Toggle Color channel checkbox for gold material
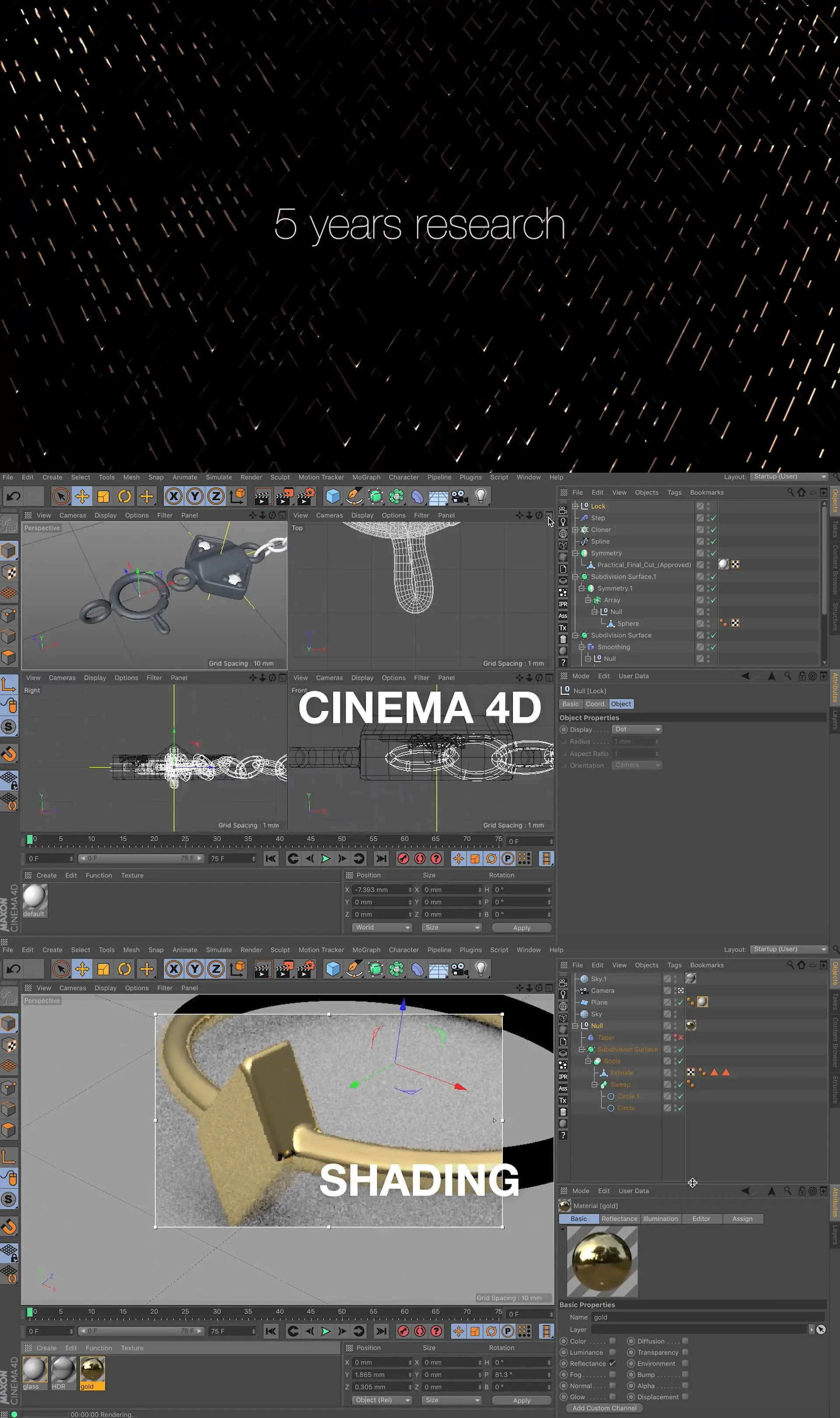Image resolution: width=840 pixels, height=1418 pixels. [x=612, y=1341]
